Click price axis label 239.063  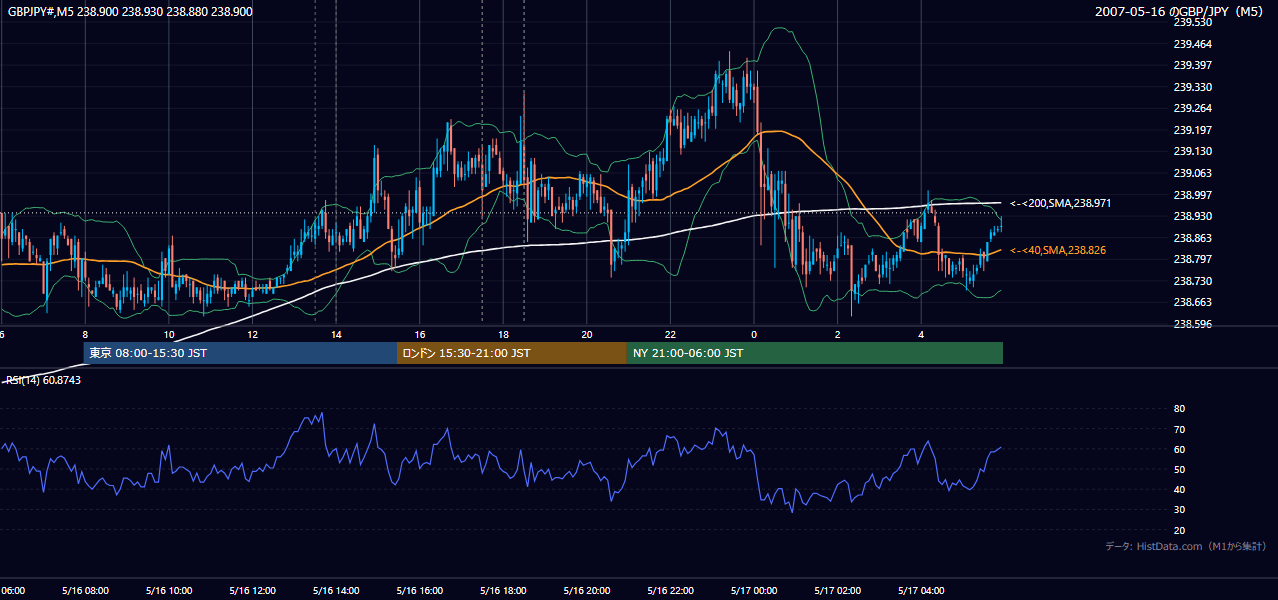[1193, 173]
